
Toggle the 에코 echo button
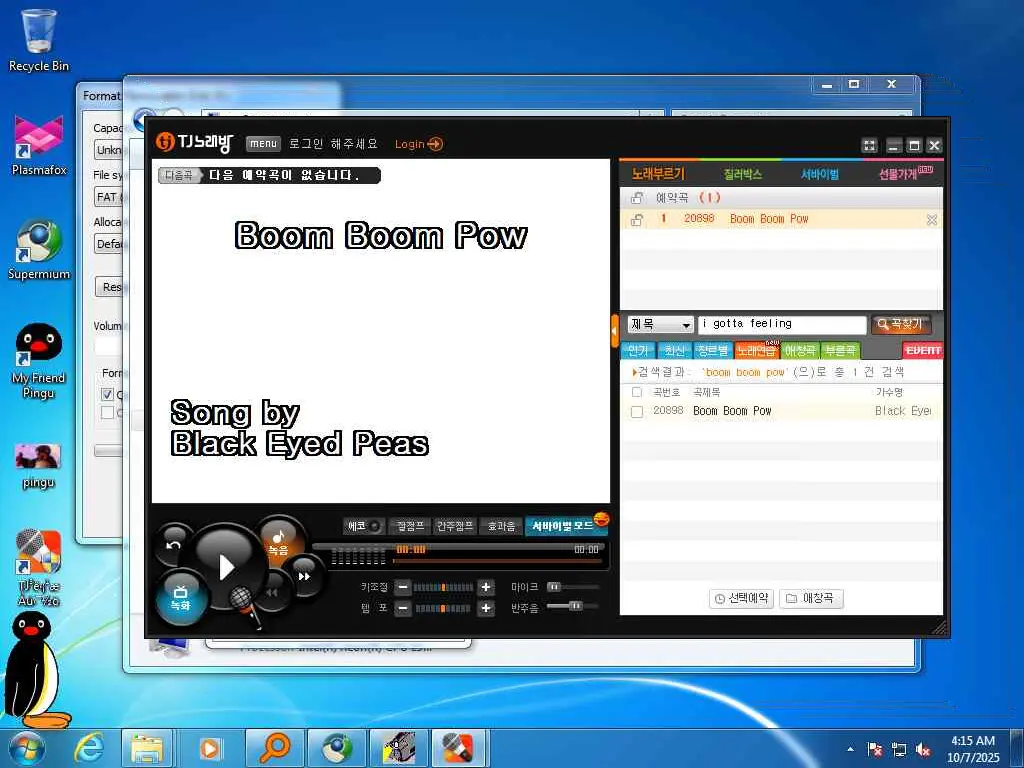click(x=363, y=526)
